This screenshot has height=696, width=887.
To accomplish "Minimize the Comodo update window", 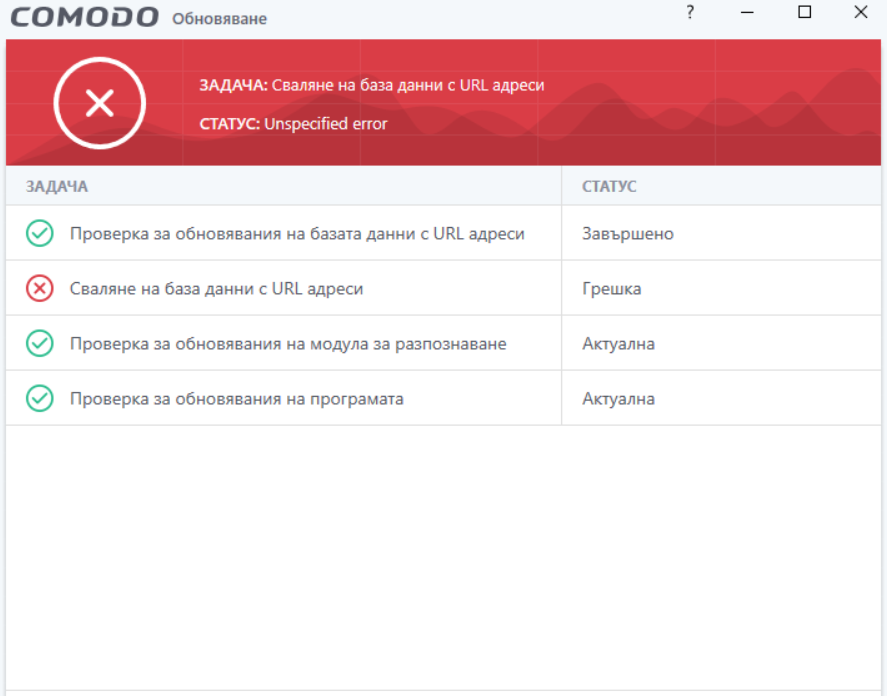I will pyautogui.click(x=747, y=12).
